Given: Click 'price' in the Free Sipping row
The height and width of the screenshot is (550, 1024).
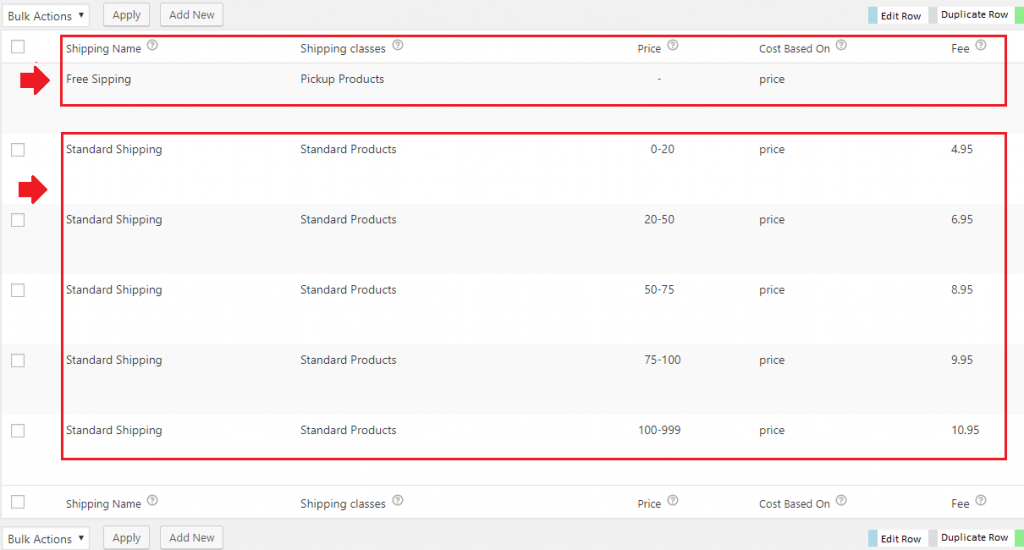Looking at the screenshot, I should point(772,80).
